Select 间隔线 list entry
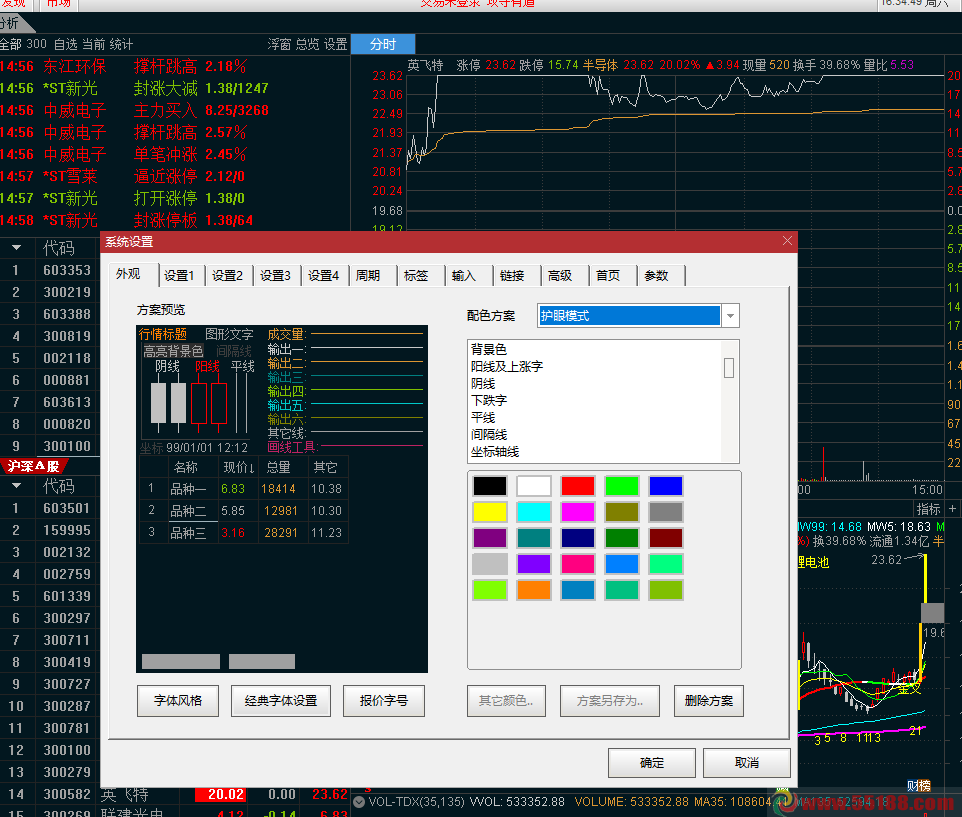The image size is (962, 817). point(489,435)
